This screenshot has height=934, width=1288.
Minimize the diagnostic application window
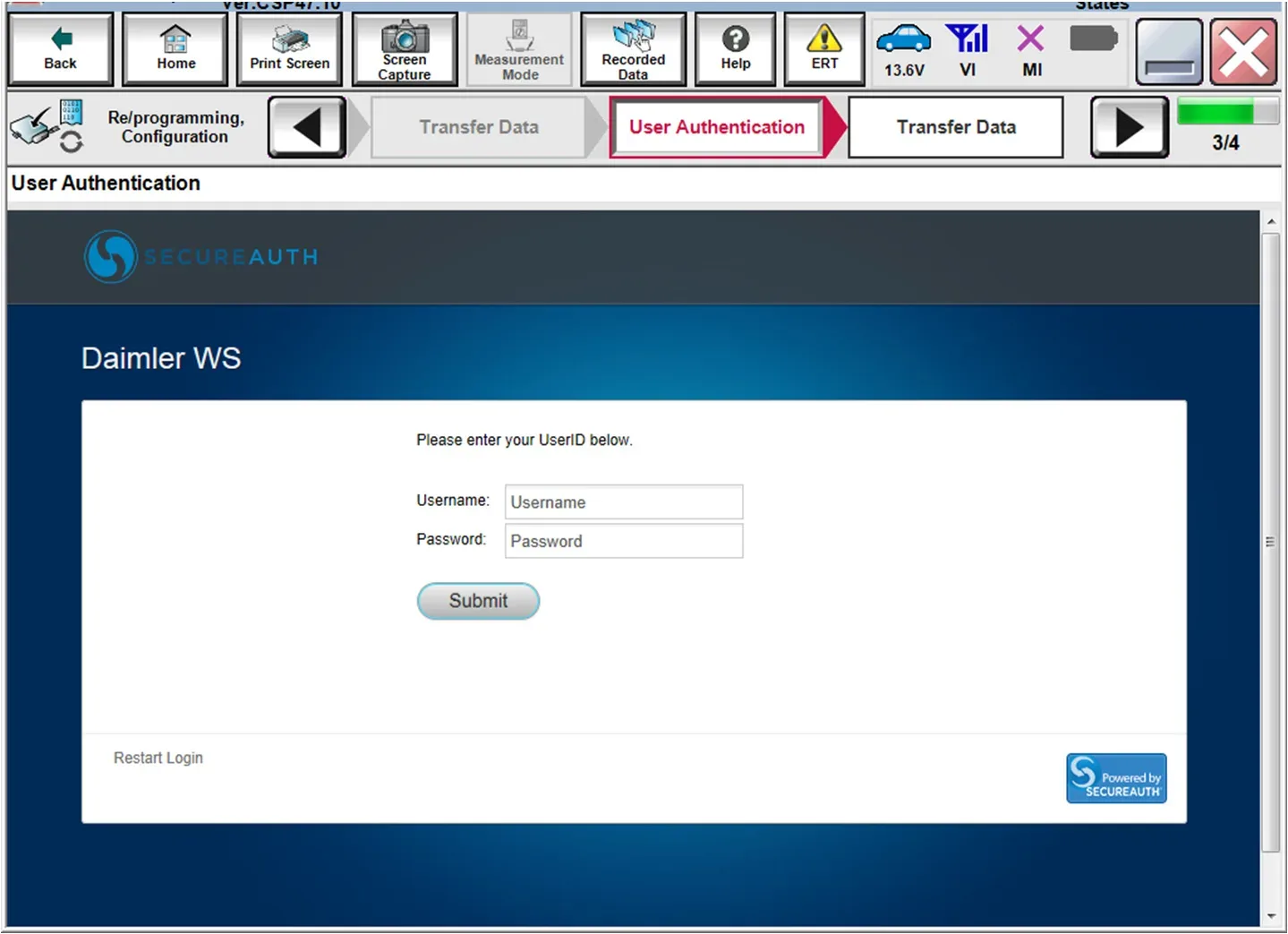coord(1169,52)
